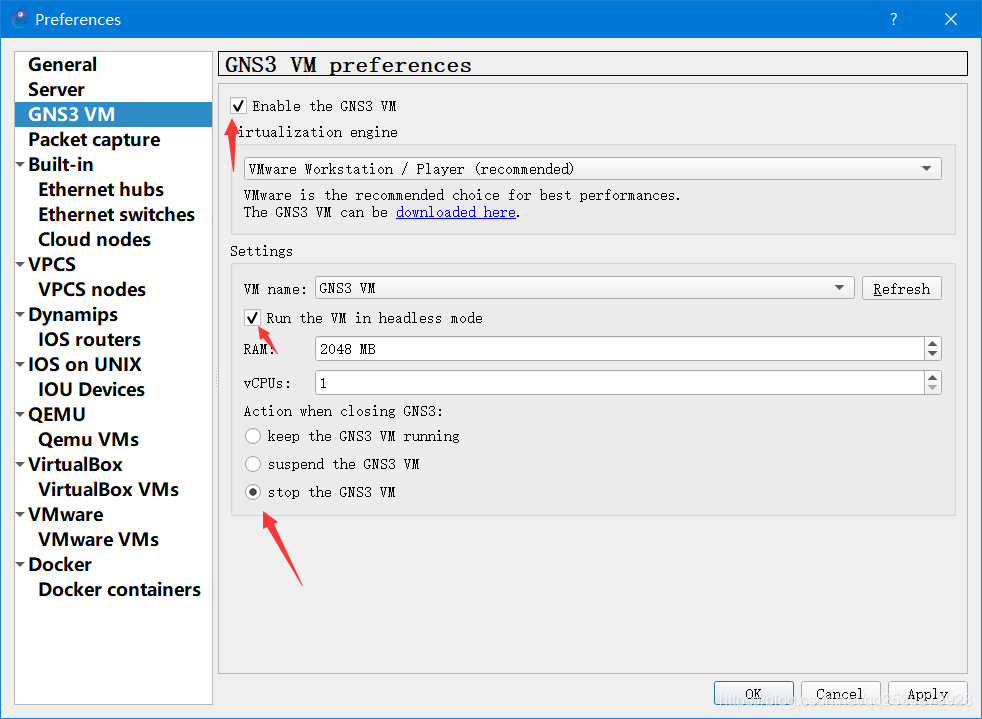Collapse the IOS on UNIX section
This screenshot has width=982, height=719.
[20, 365]
